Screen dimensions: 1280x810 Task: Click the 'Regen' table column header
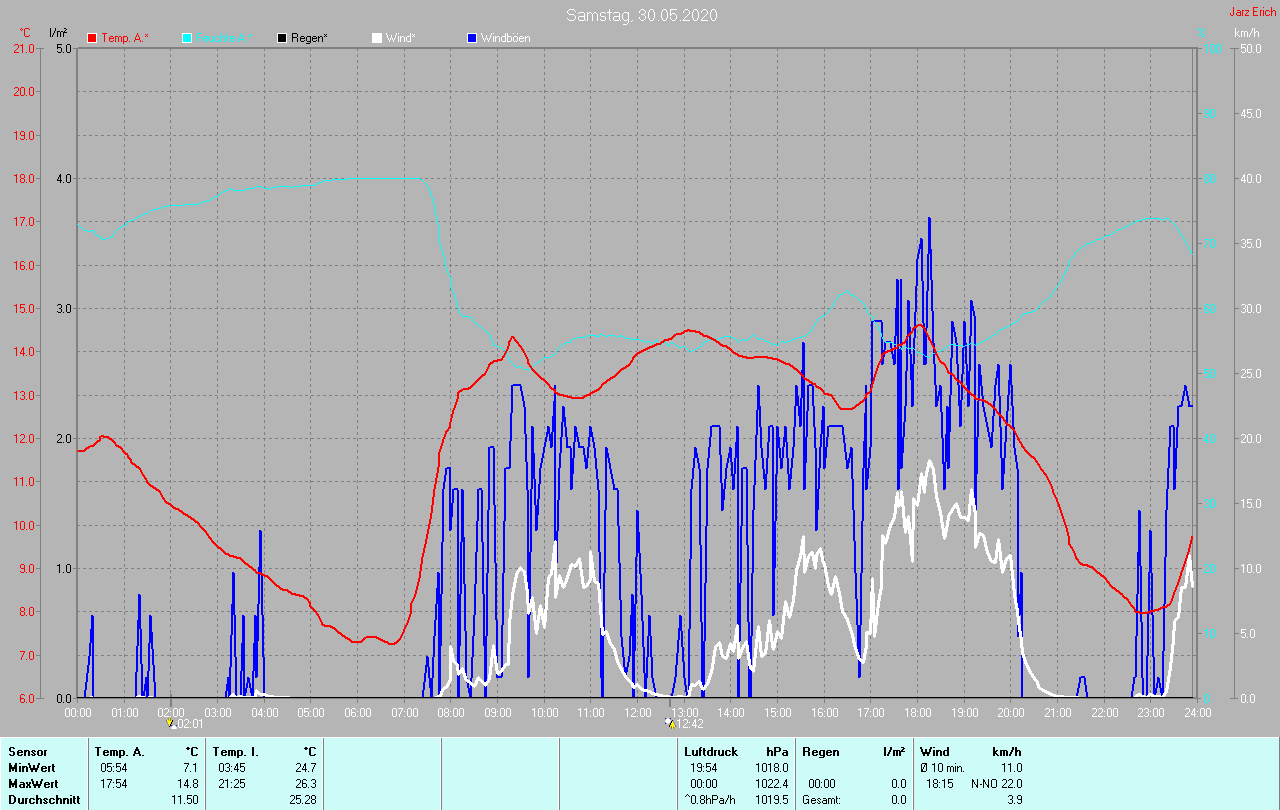point(821,752)
